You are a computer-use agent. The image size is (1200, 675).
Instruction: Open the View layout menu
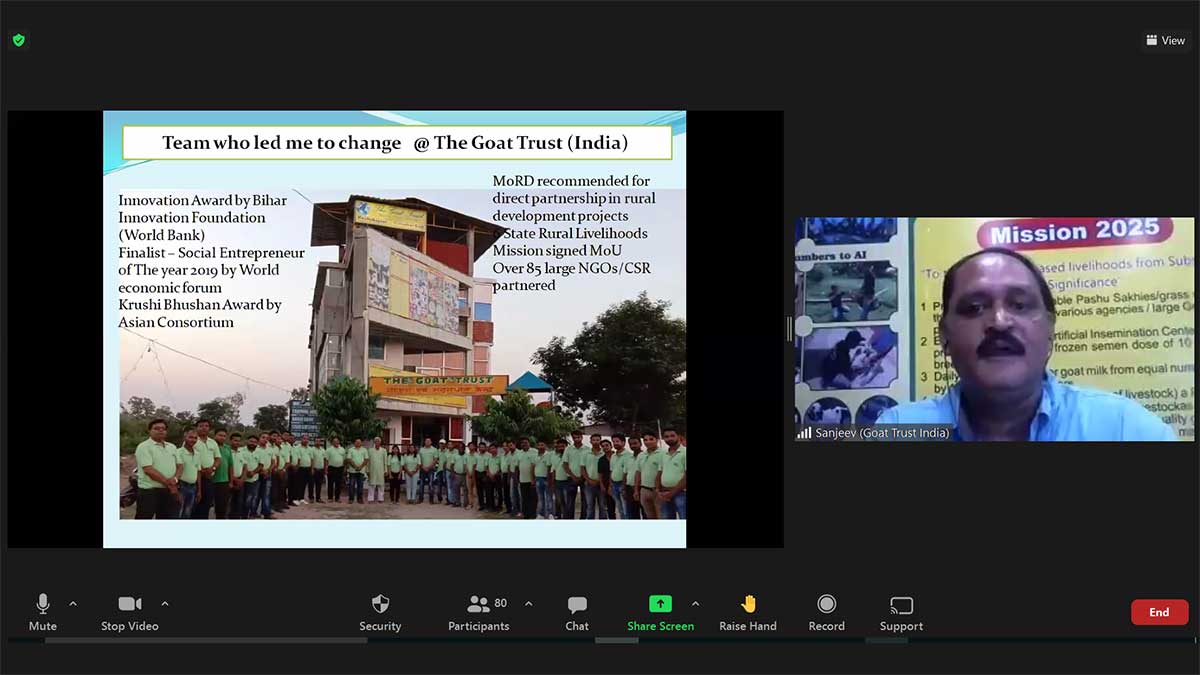pyautogui.click(x=1166, y=40)
